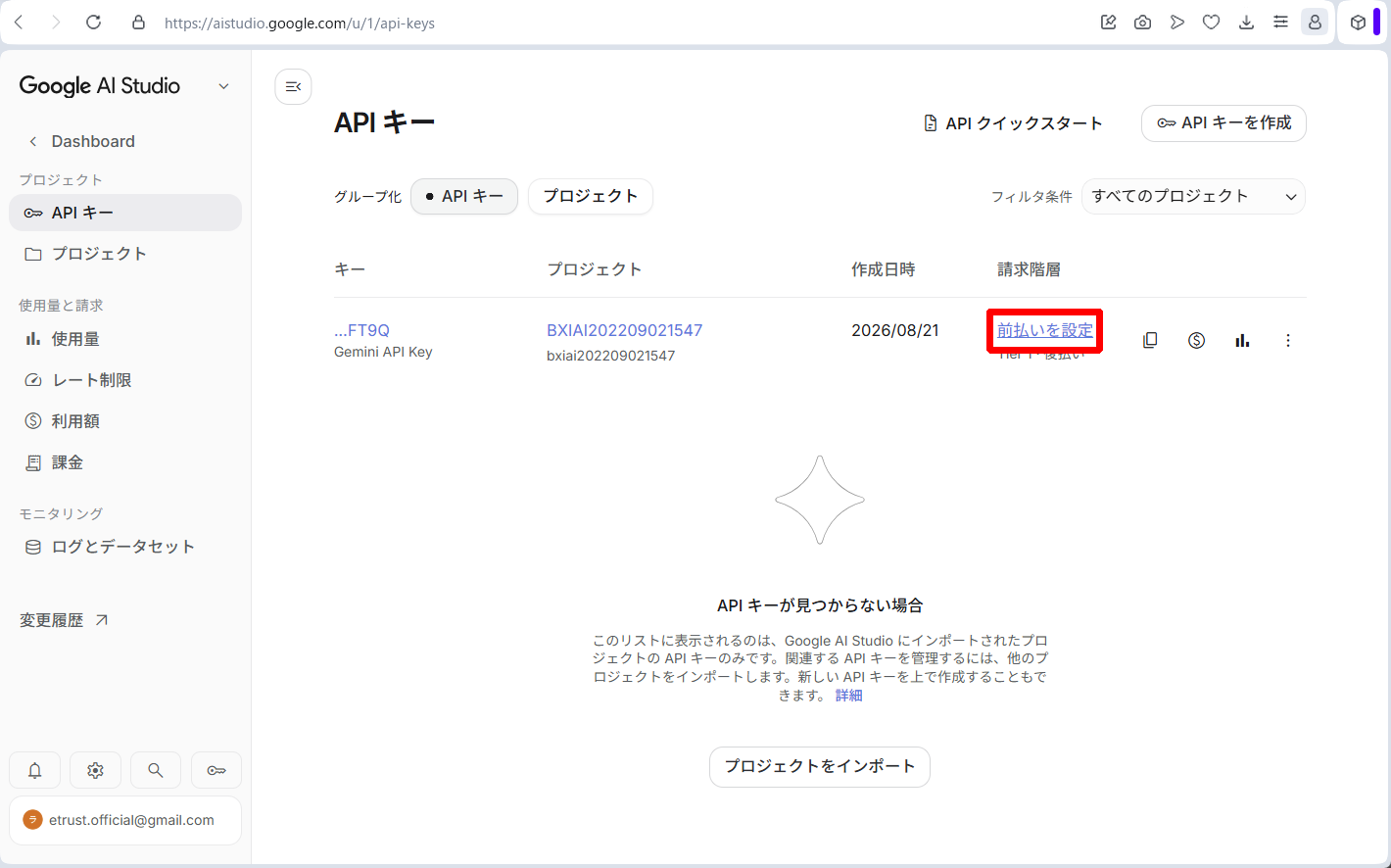Group by プロジェクト toggle

click(591, 196)
